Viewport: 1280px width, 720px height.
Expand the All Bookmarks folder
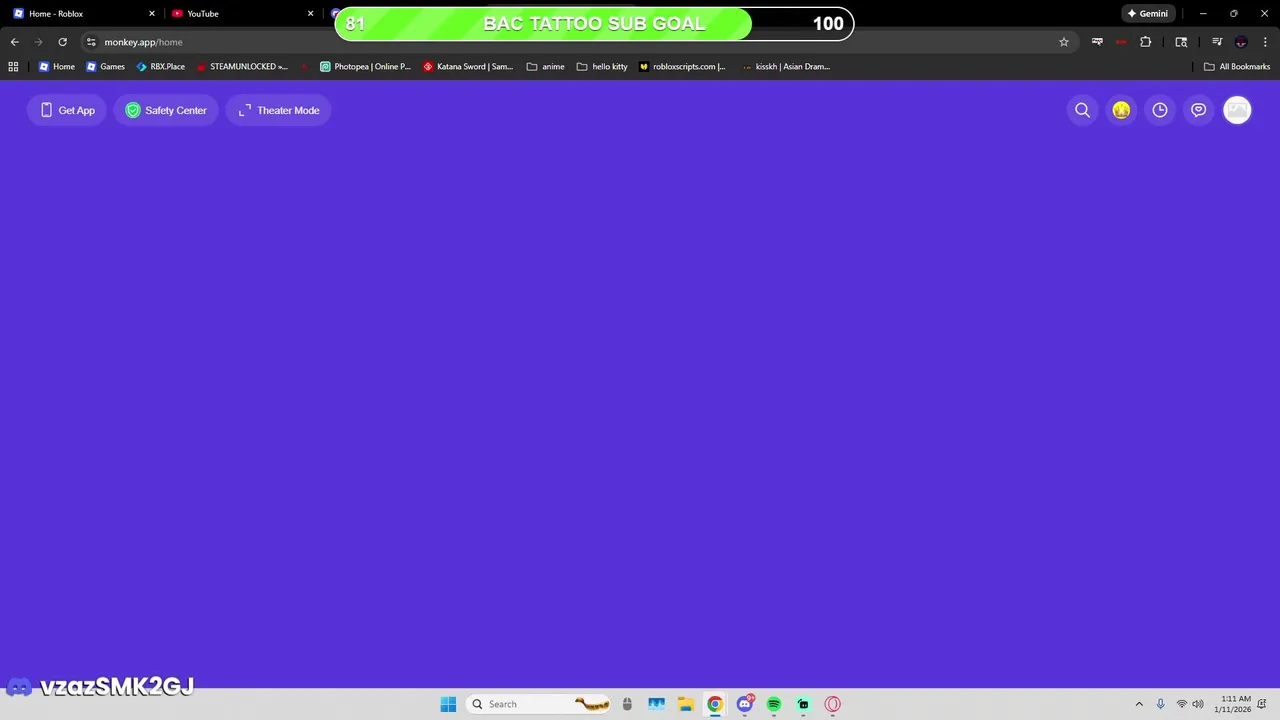click(x=1237, y=67)
